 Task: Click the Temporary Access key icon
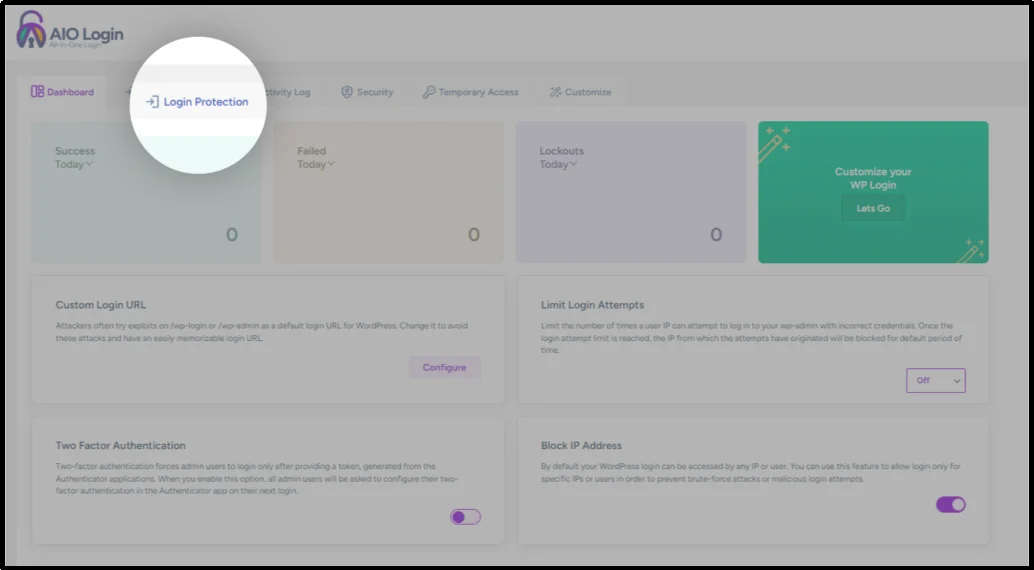429,92
